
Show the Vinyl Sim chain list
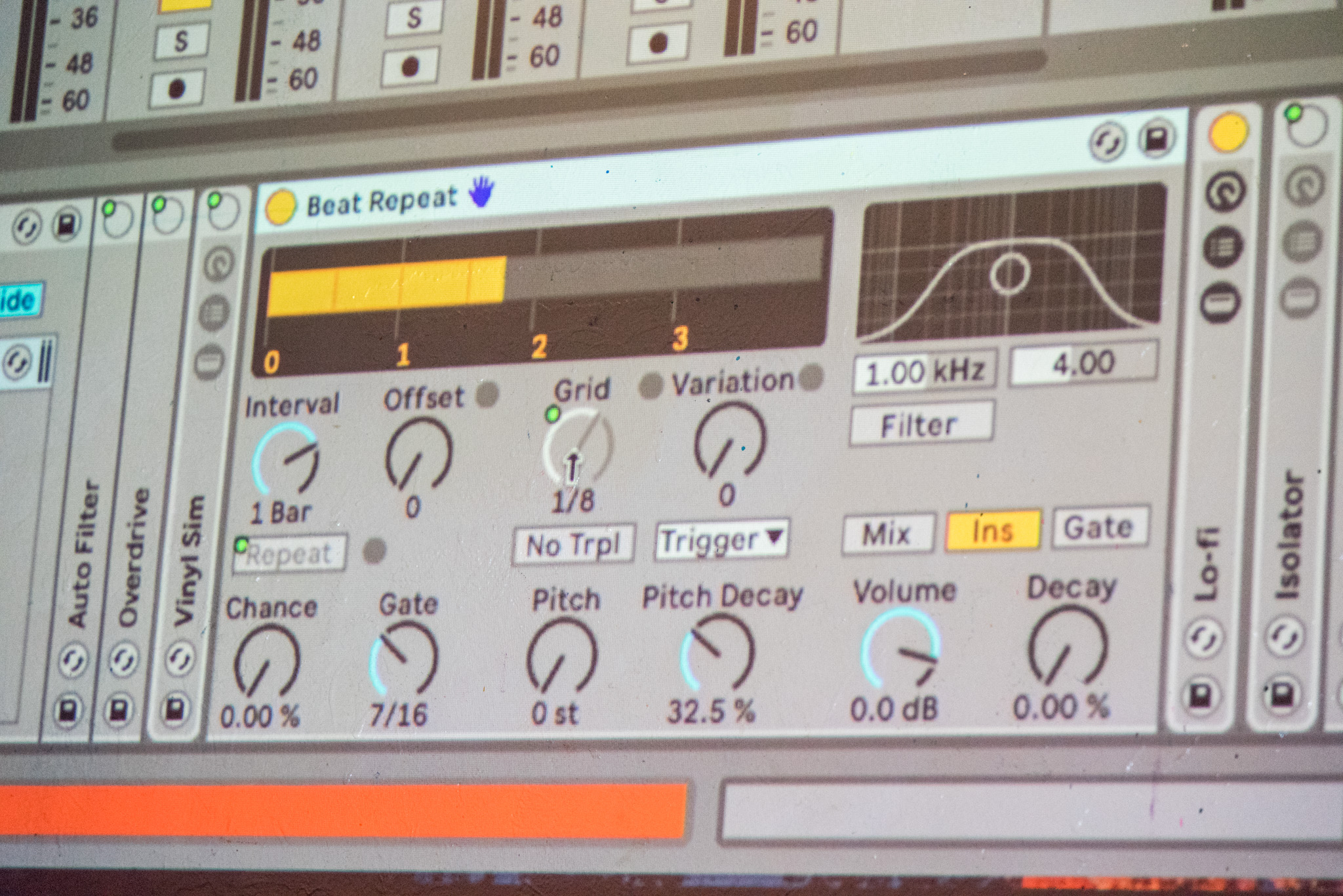(214, 312)
